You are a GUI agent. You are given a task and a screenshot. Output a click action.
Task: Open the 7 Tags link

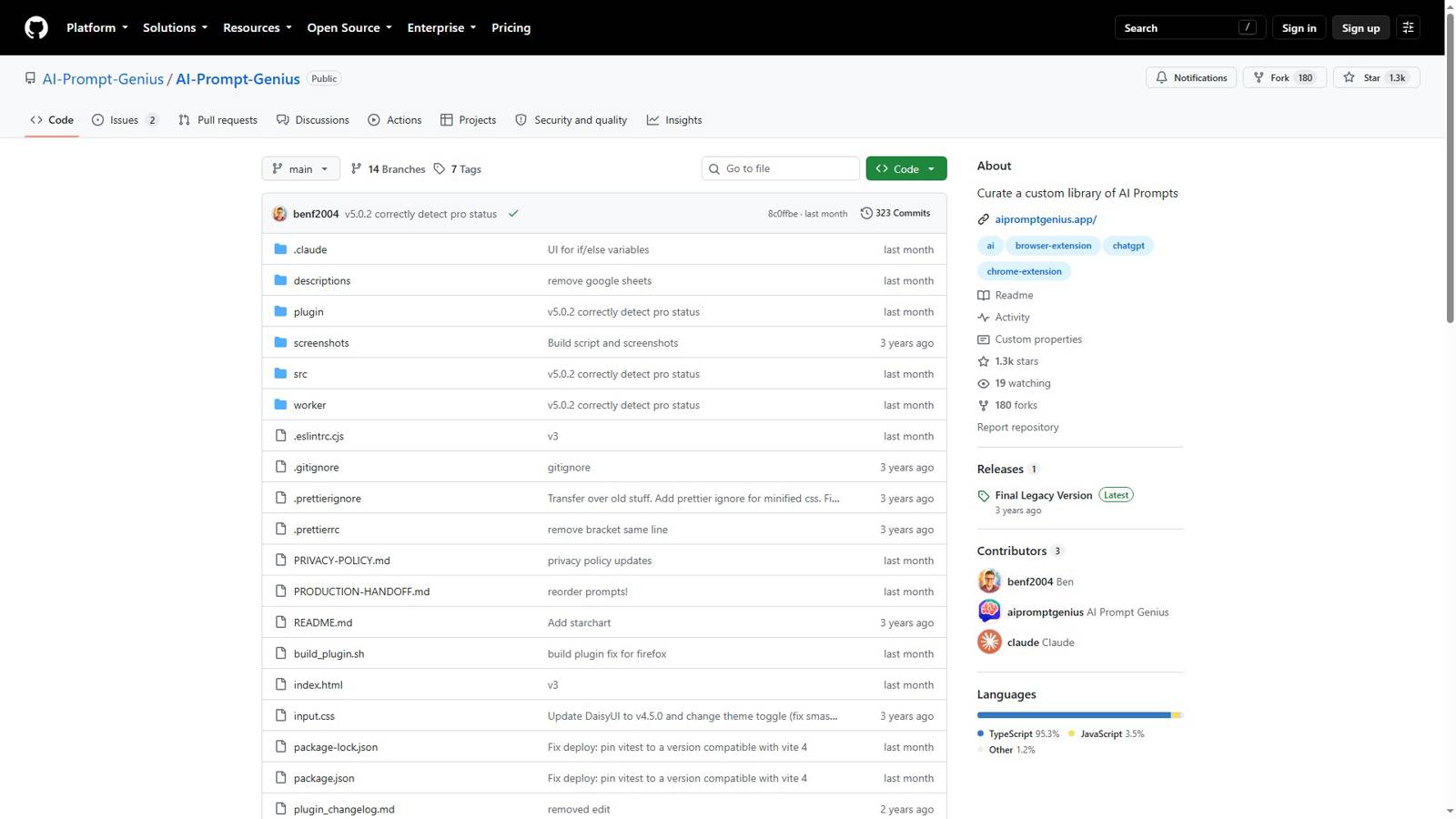click(457, 168)
